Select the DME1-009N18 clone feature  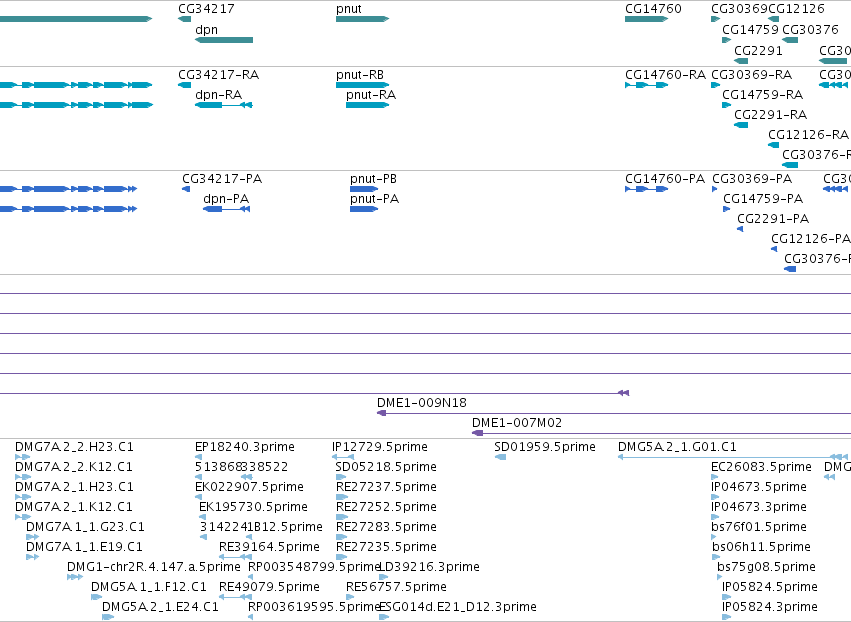click(614, 413)
